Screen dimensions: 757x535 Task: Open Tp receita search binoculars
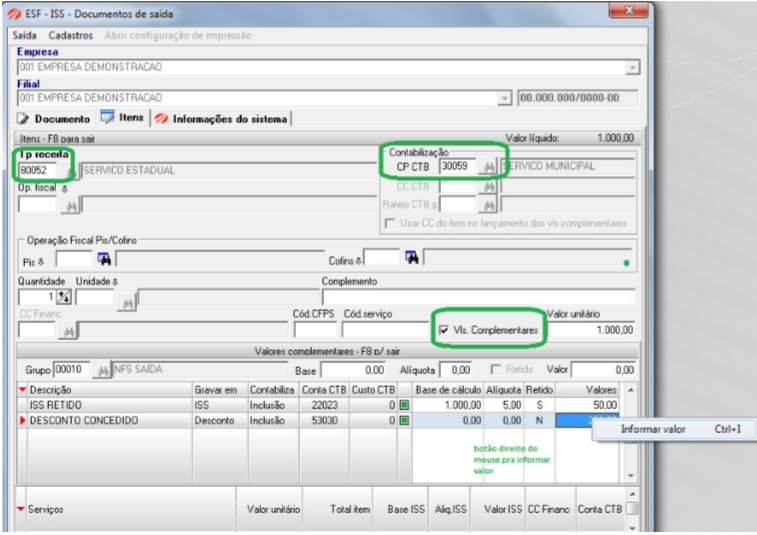70,171
